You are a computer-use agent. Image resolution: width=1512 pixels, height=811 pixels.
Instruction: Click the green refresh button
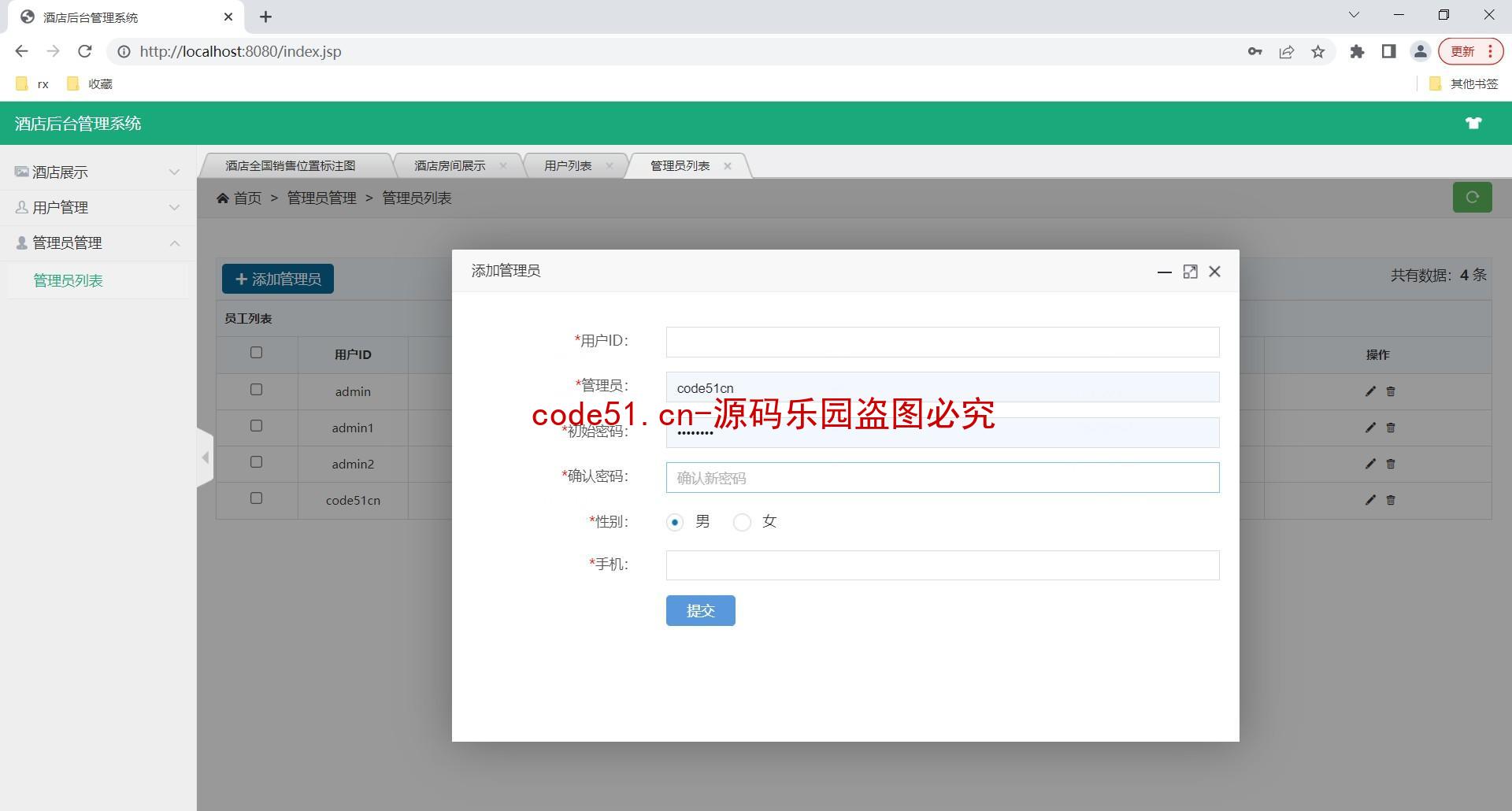pos(1472,198)
